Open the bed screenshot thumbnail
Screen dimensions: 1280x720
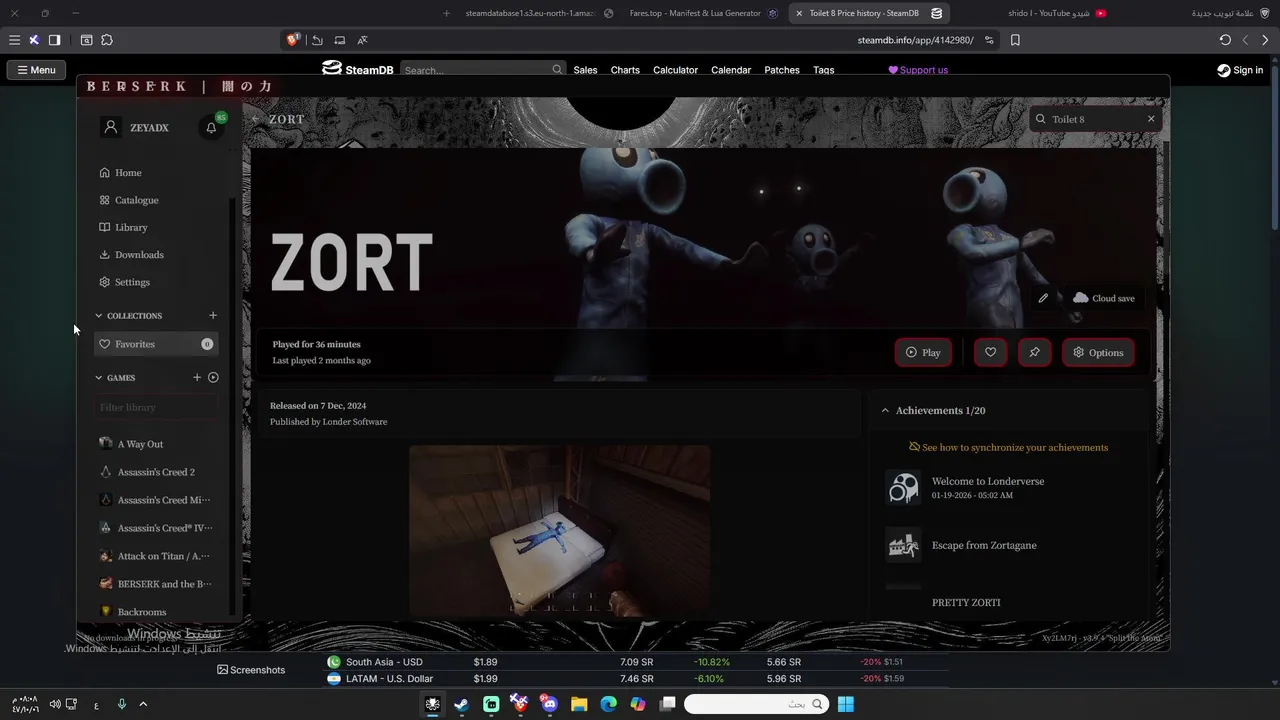tap(560, 530)
